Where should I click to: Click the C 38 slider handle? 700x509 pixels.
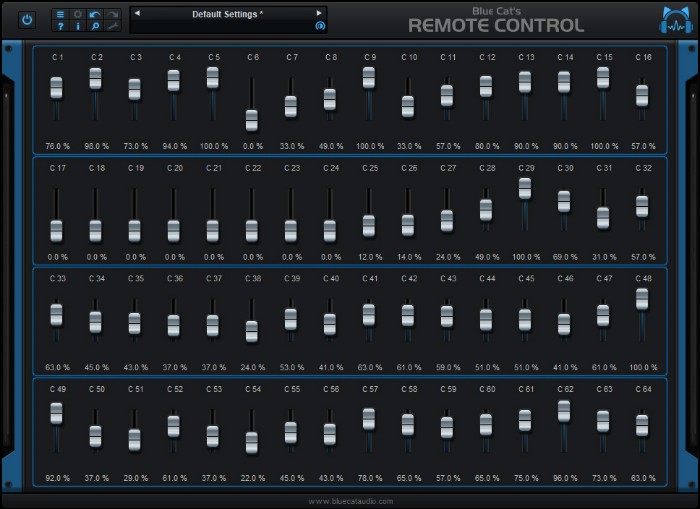(x=252, y=332)
